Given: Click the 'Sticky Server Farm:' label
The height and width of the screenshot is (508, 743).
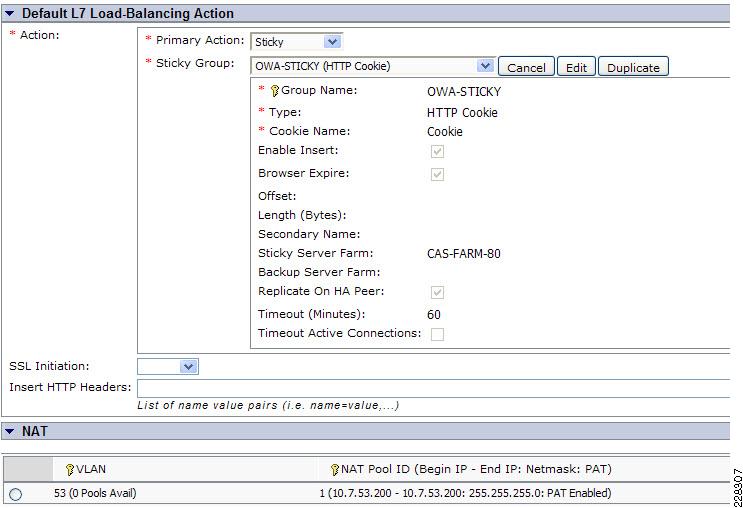Looking at the screenshot, I should (x=316, y=253).
